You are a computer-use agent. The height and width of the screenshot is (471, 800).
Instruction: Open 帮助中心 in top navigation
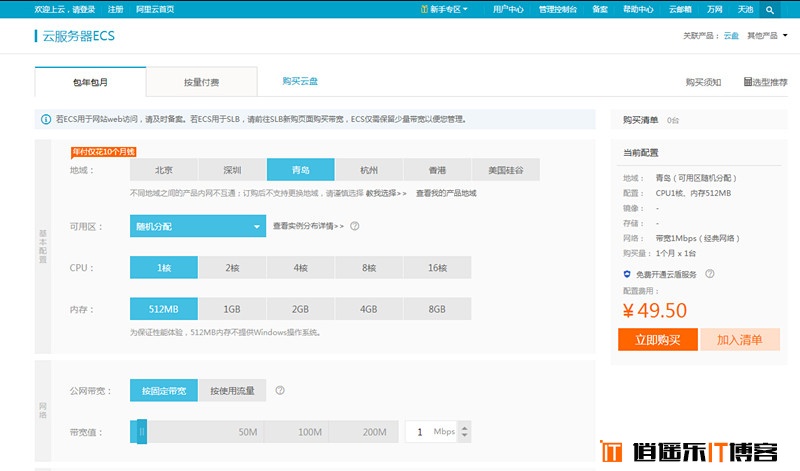(638, 9)
